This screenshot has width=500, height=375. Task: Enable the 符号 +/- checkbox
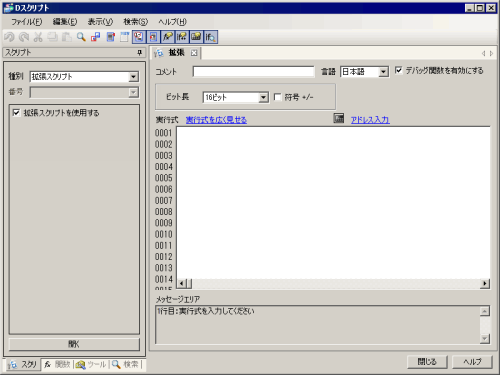point(277,97)
